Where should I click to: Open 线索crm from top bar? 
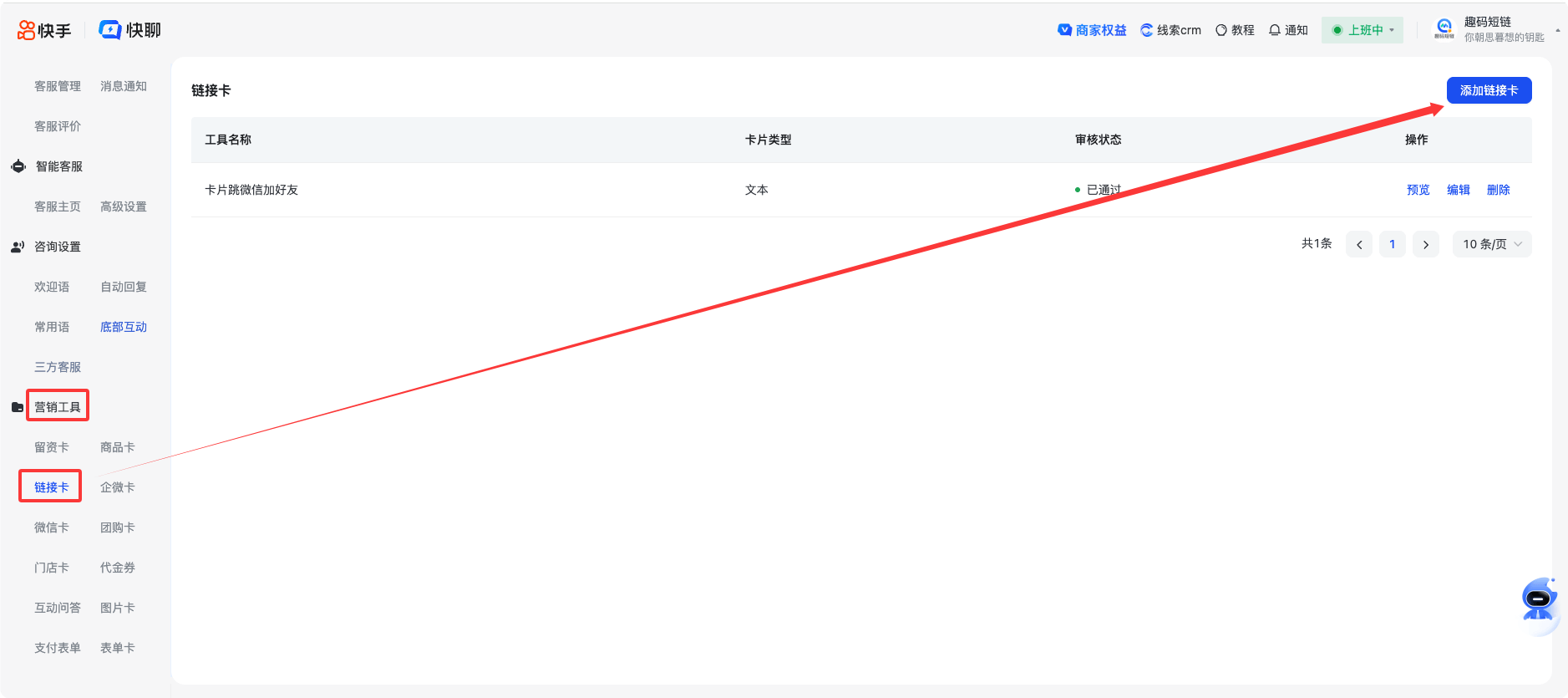click(x=1170, y=30)
